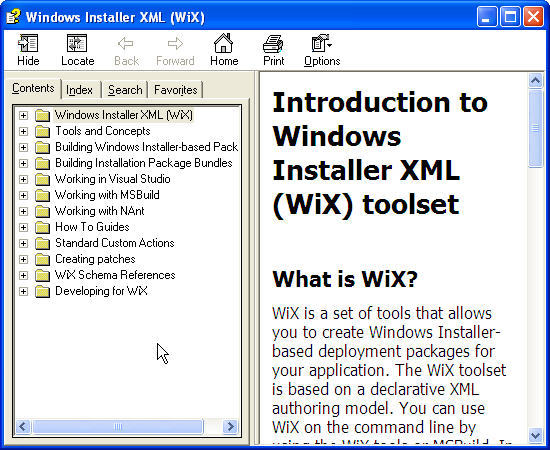Click the contents tree horizontal scroll thumb
Screen dimensions: 550x450
click(118, 427)
